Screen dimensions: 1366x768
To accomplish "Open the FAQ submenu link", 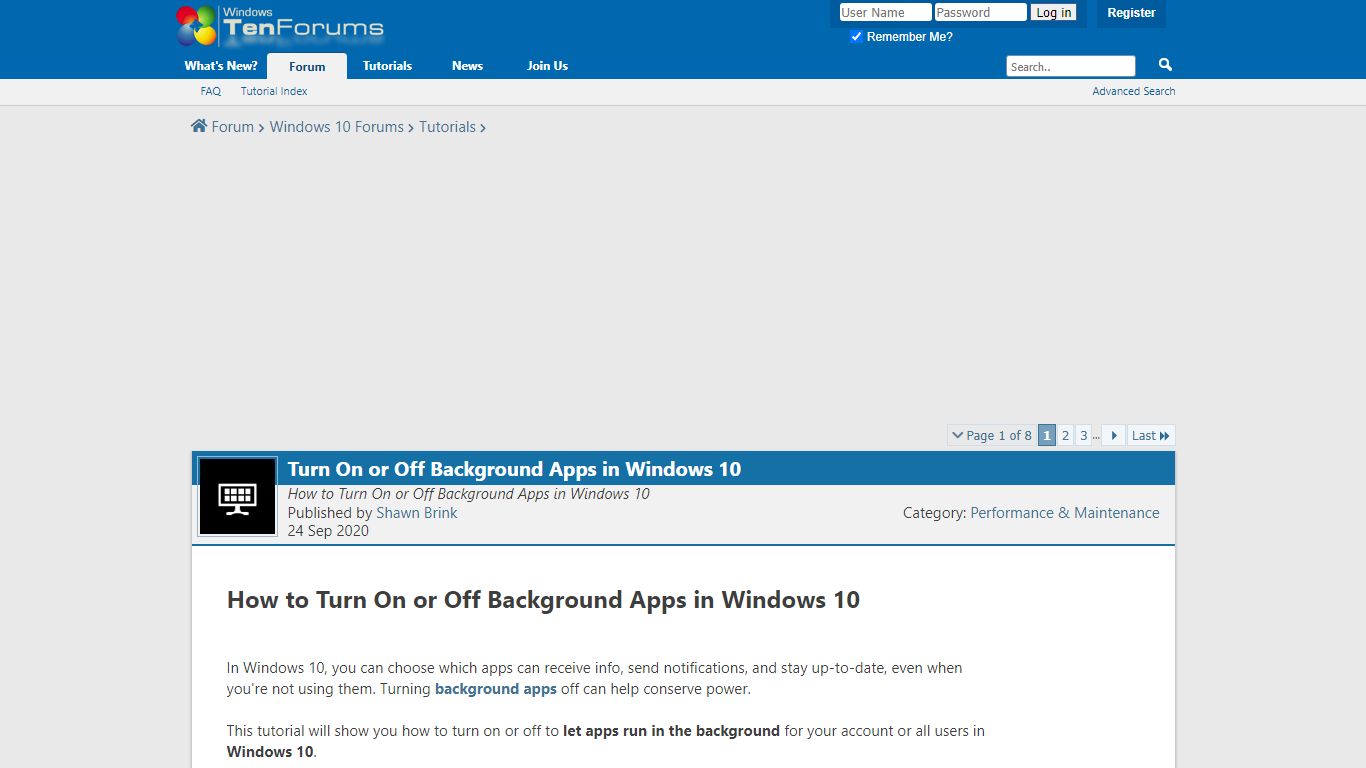I will point(210,91).
